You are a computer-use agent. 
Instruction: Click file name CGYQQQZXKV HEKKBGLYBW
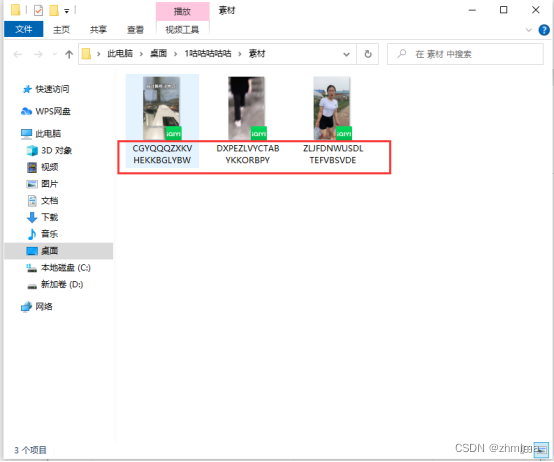(162, 154)
